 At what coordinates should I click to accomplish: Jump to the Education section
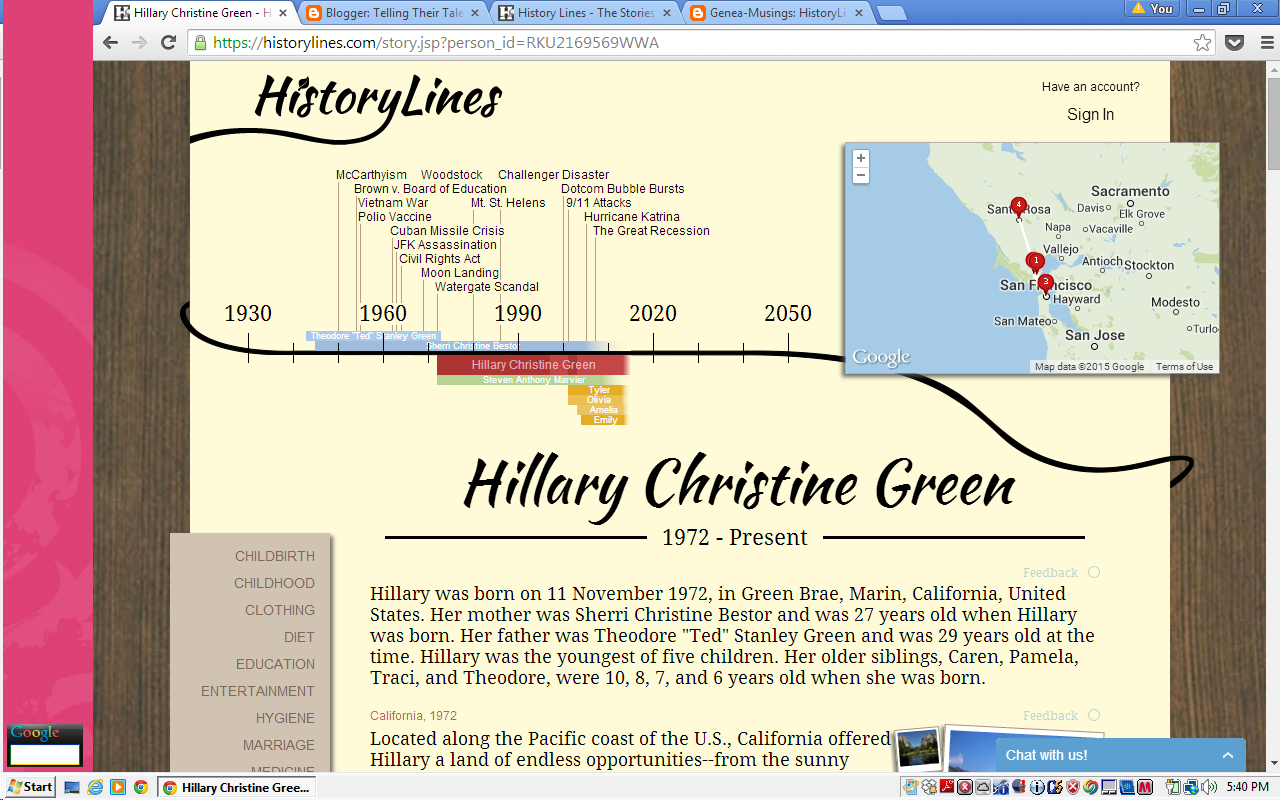pos(275,664)
